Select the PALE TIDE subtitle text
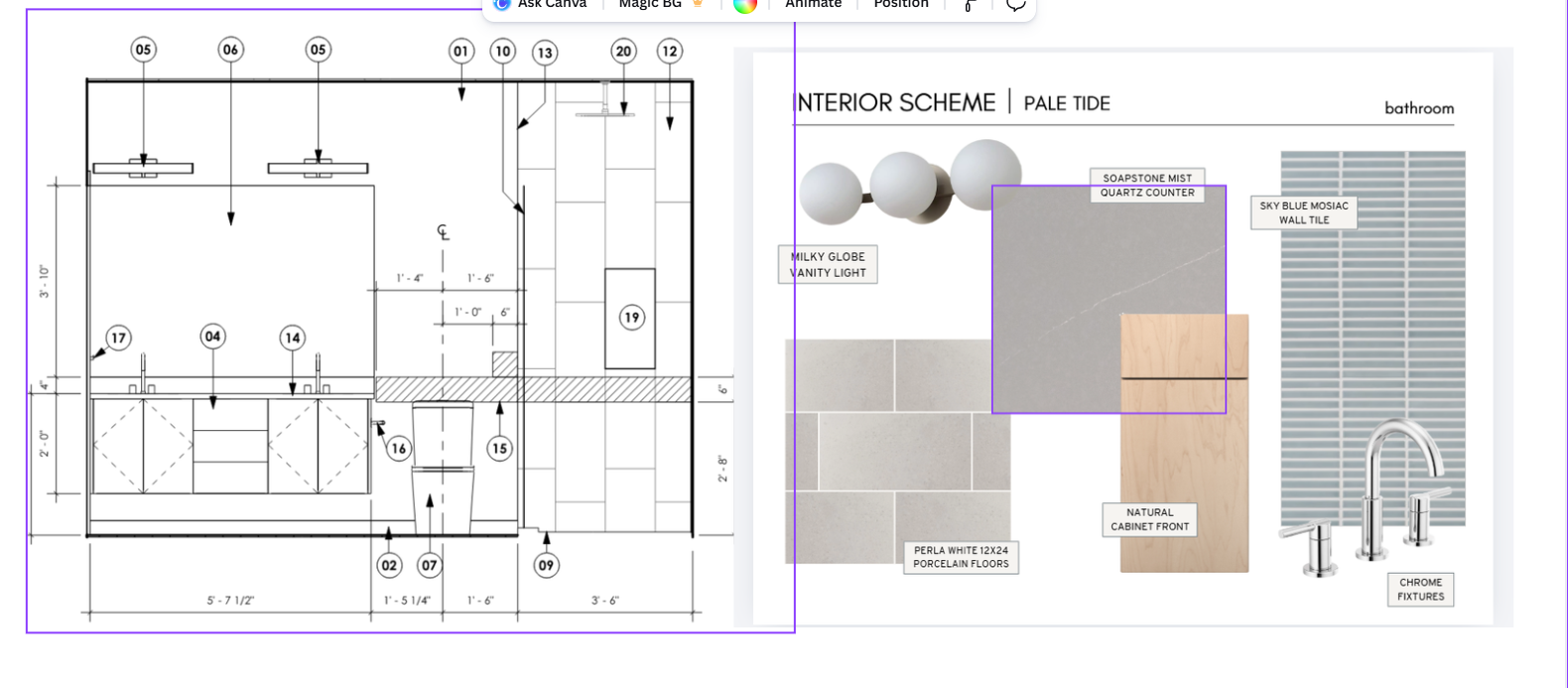This screenshot has width=1568, height=688. [1067, 103]
